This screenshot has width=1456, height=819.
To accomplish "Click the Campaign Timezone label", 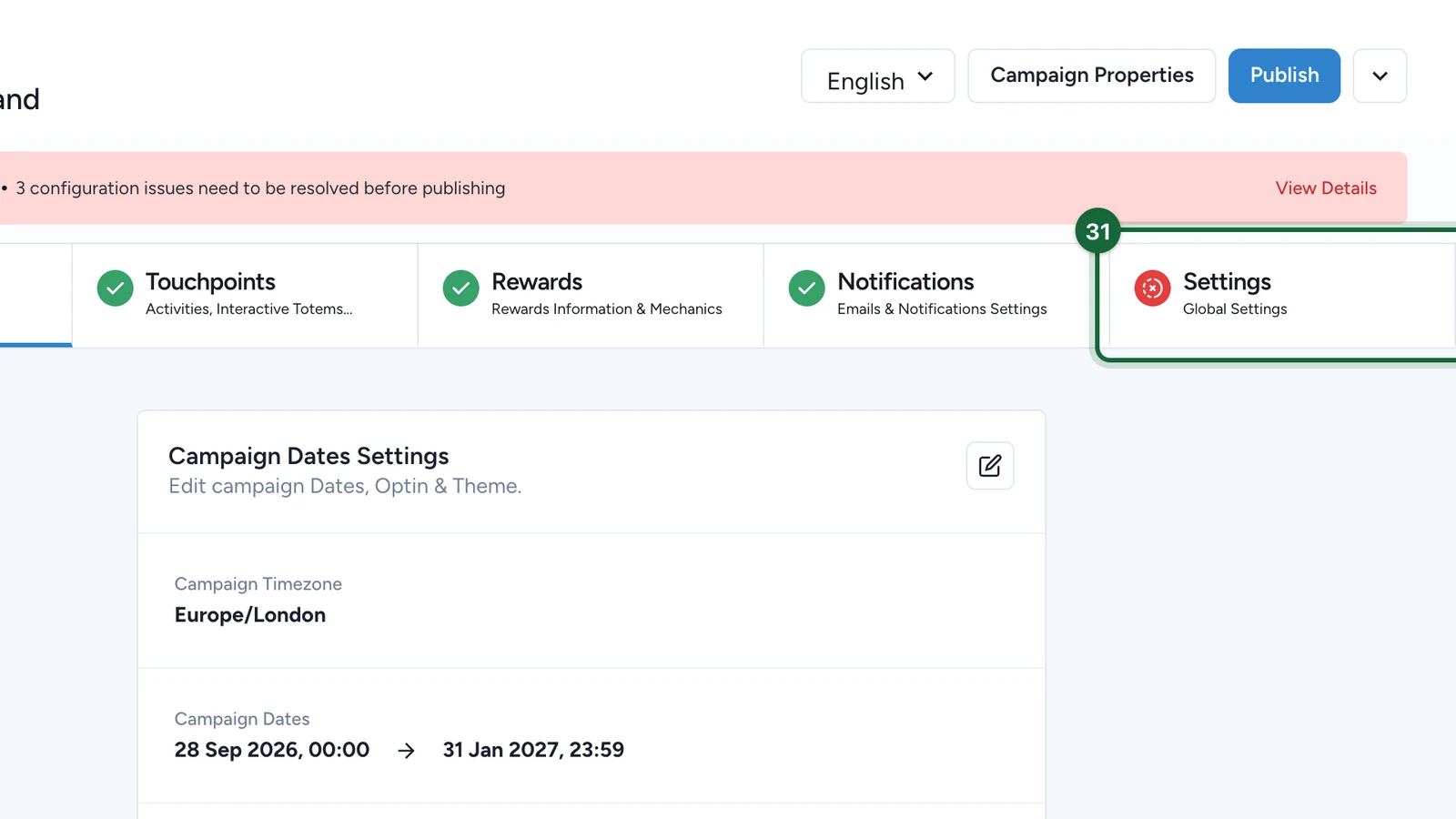I will 258,584.
